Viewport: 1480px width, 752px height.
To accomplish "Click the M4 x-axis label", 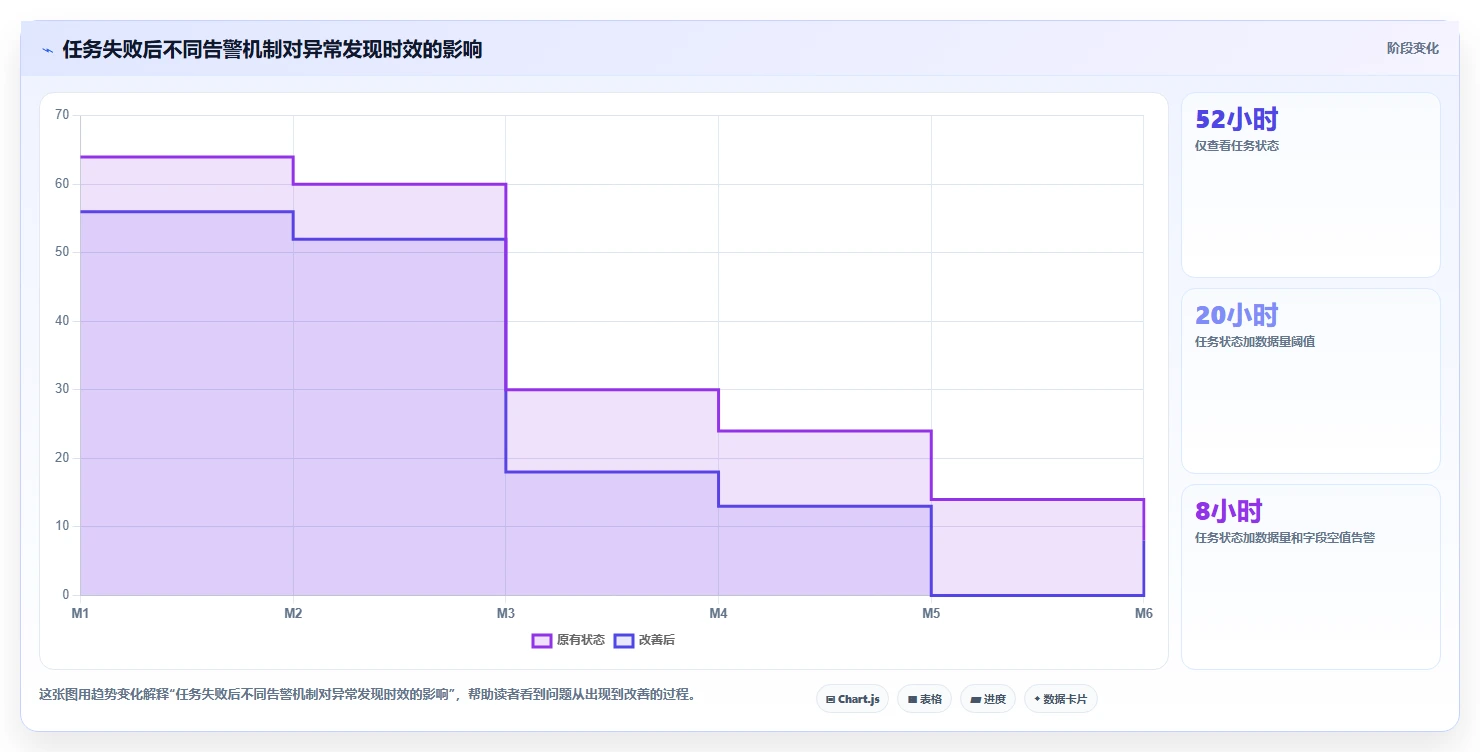I will 718,613.
